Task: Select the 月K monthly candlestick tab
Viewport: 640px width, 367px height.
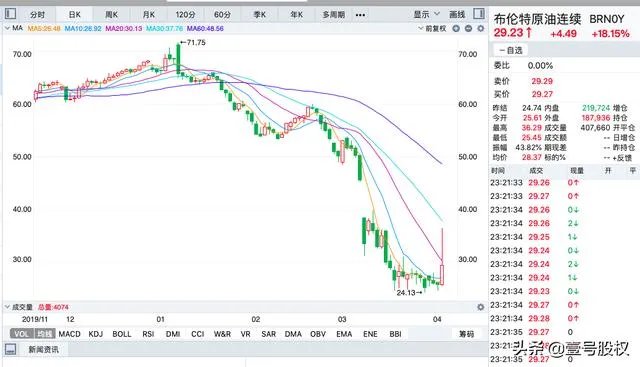Action: point(149,15)
